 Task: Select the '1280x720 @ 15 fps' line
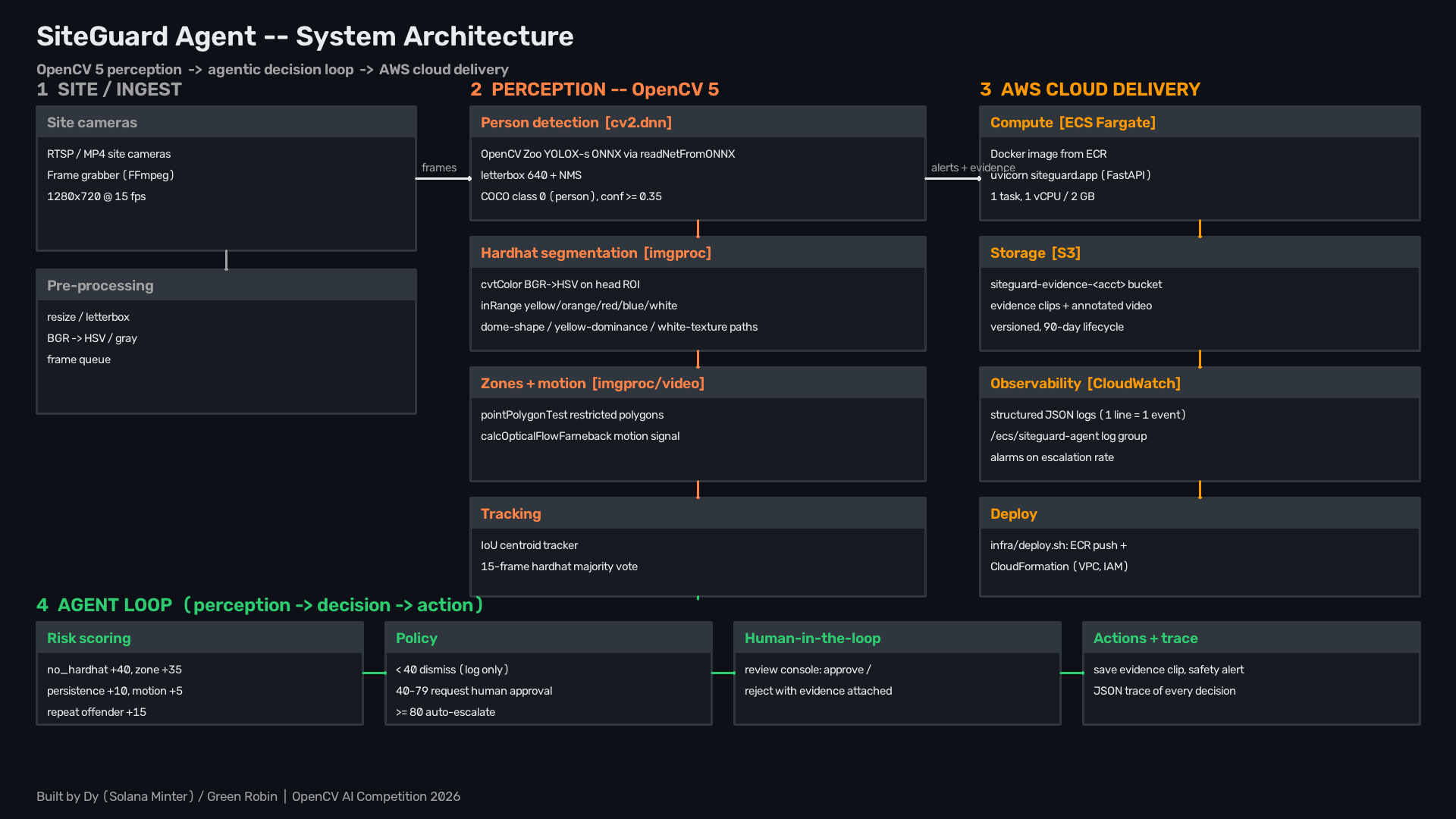point(96,196)
